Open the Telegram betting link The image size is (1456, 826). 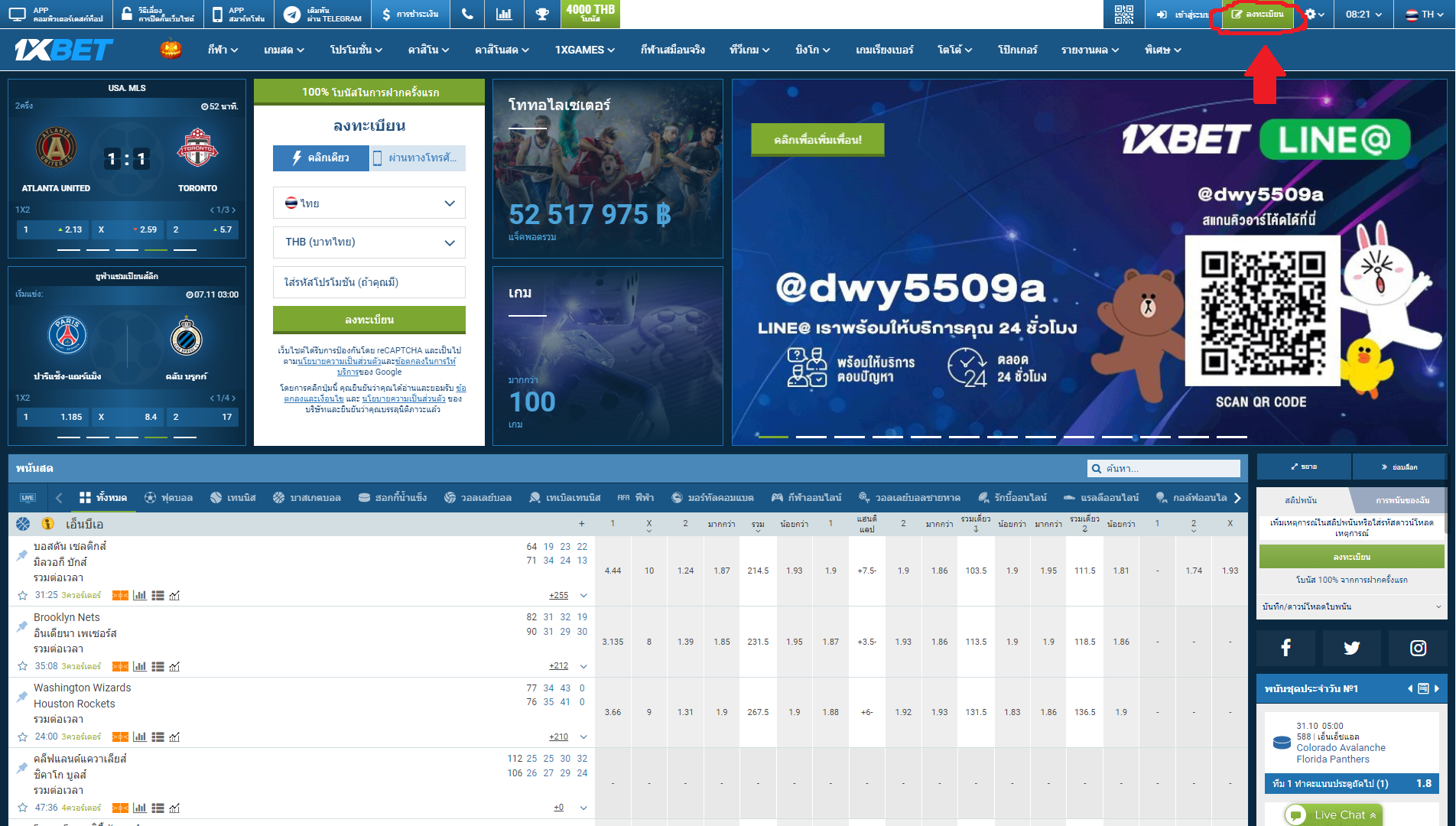[323, 15]
